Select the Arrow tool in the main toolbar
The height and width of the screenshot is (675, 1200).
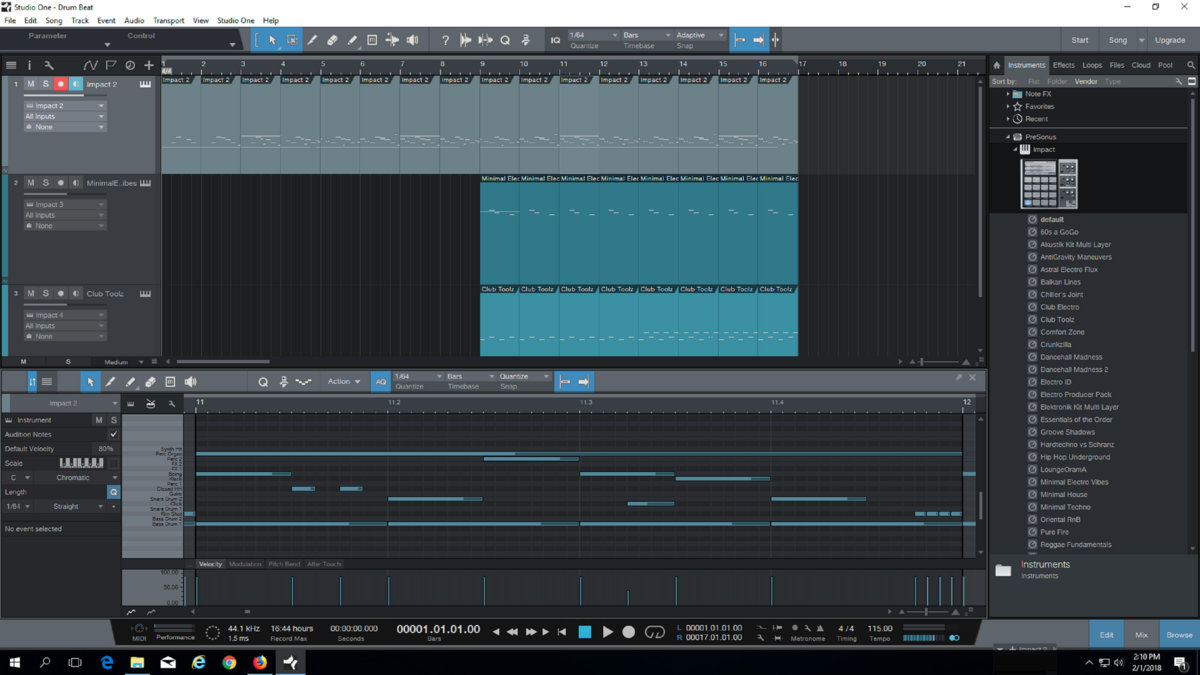coord(272,40)
